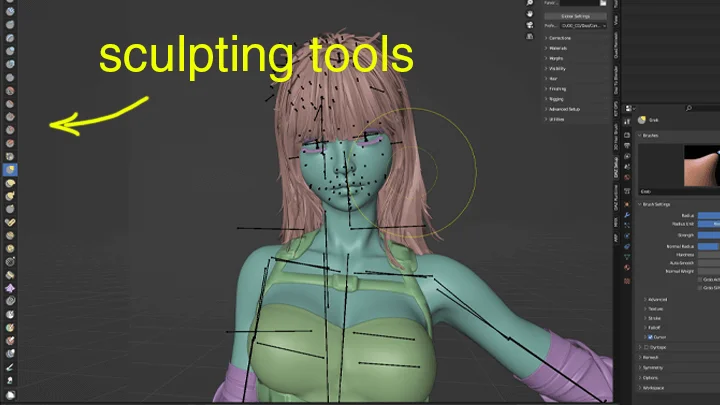The width and height of the screenshot is (720, 405).
Task: Click the viewport zoom magnifier icon
Action: (x=530, y=3)
